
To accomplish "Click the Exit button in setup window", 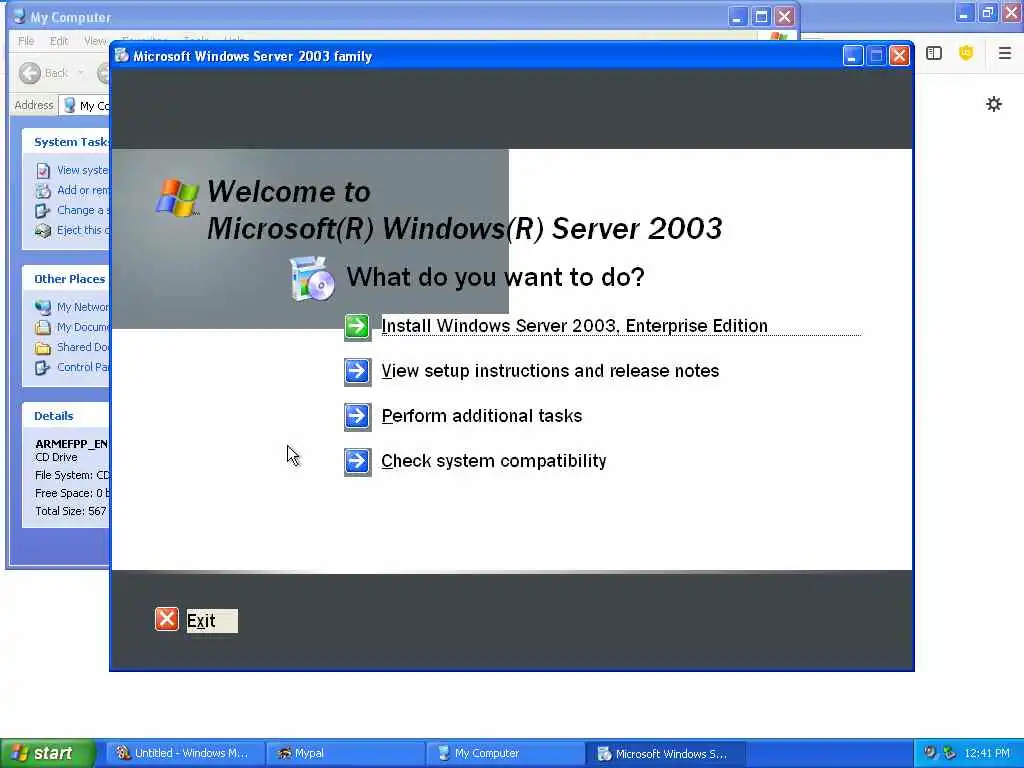I will tap(212, 620).
